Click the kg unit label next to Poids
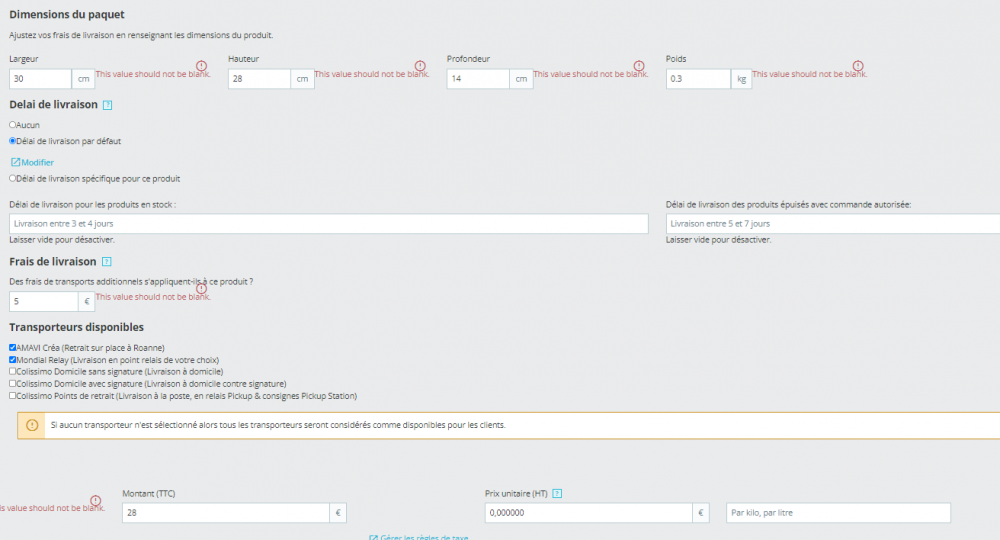This screenshot has height=540, width=1000. coord(741,79)
